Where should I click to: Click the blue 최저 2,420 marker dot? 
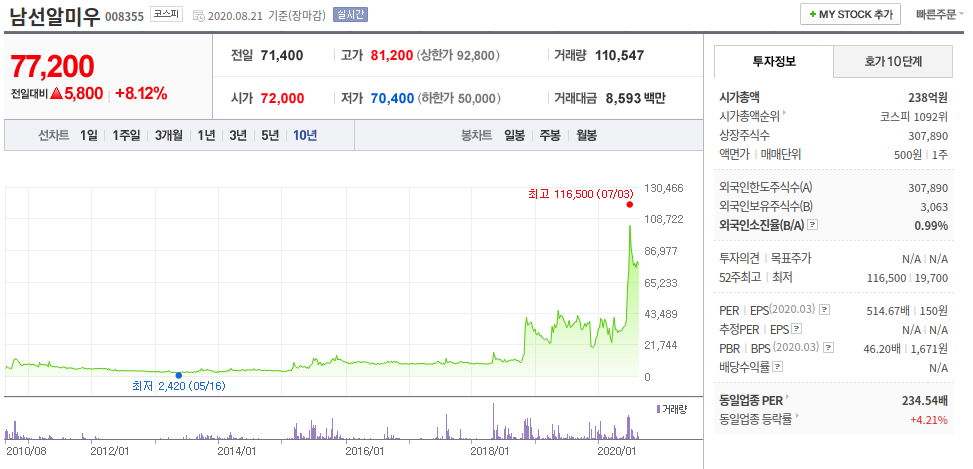[179, 375]
